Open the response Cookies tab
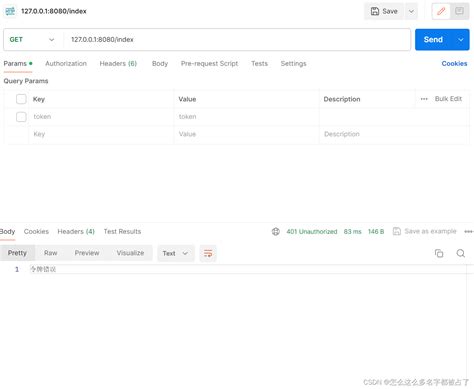Screen dimensions: 474x389 point(36,231)
